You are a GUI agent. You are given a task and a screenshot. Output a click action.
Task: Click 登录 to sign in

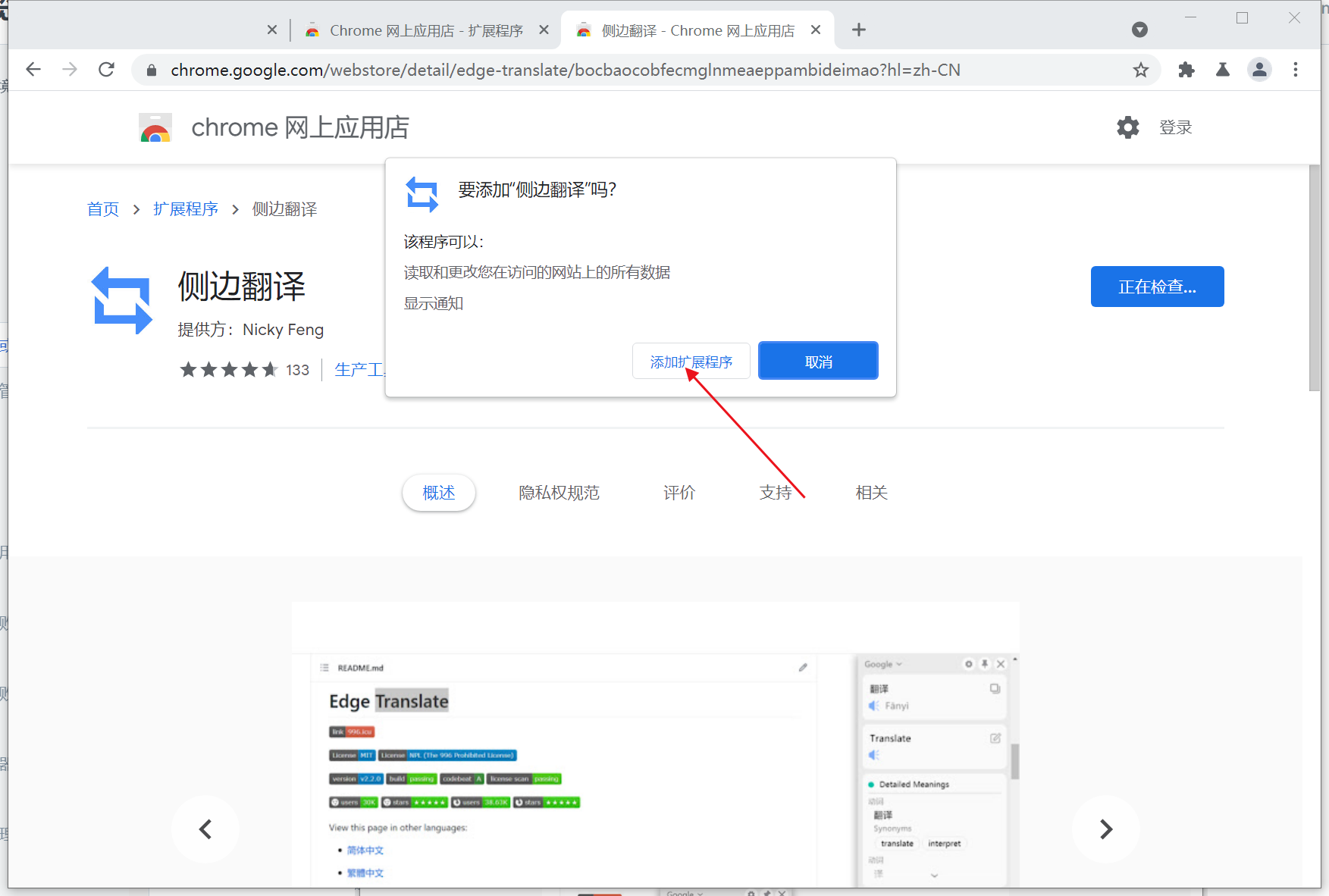coord(1176,127)
